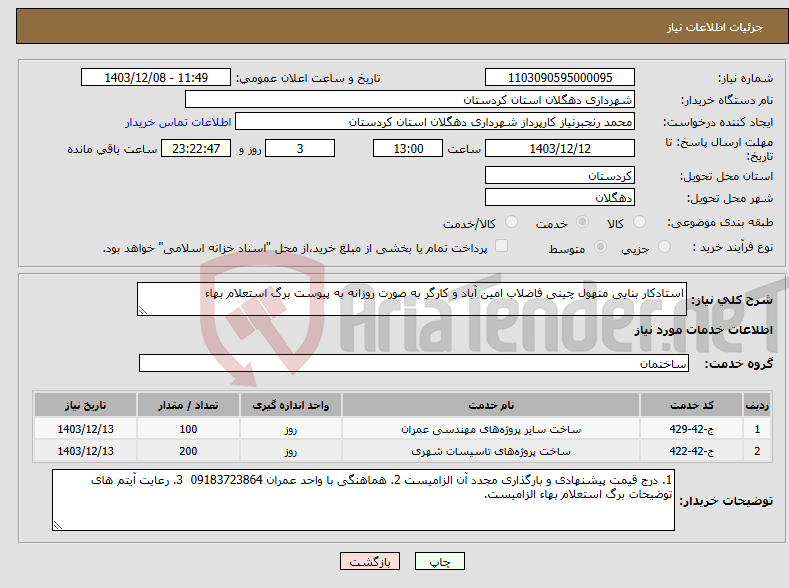Click the جزئیات اطلاعات نیاز page header
789x588 pixels.
tap(715, 27)
